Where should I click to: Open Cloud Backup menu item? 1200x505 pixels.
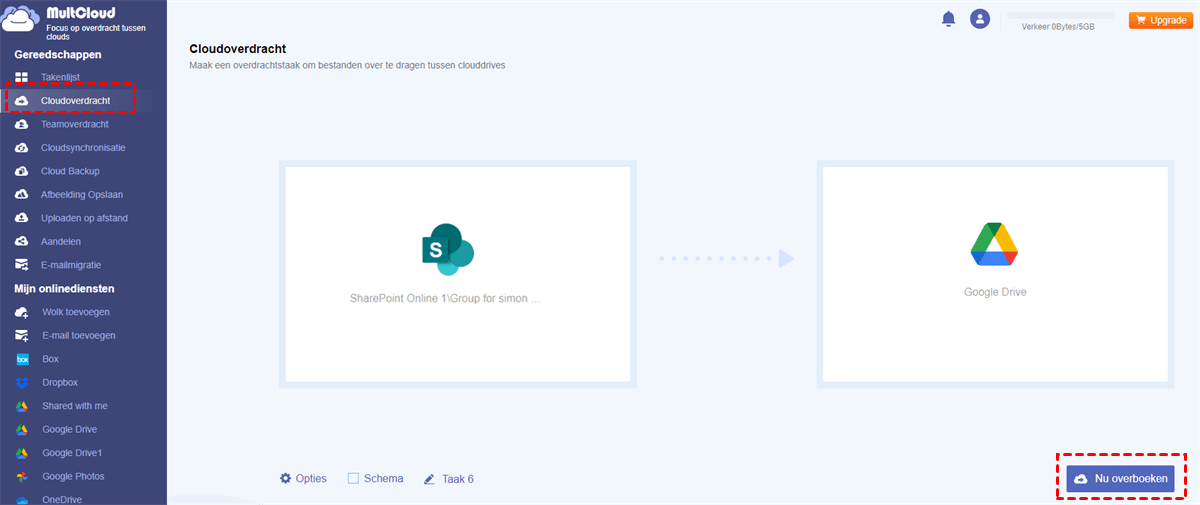pos(70,171)
